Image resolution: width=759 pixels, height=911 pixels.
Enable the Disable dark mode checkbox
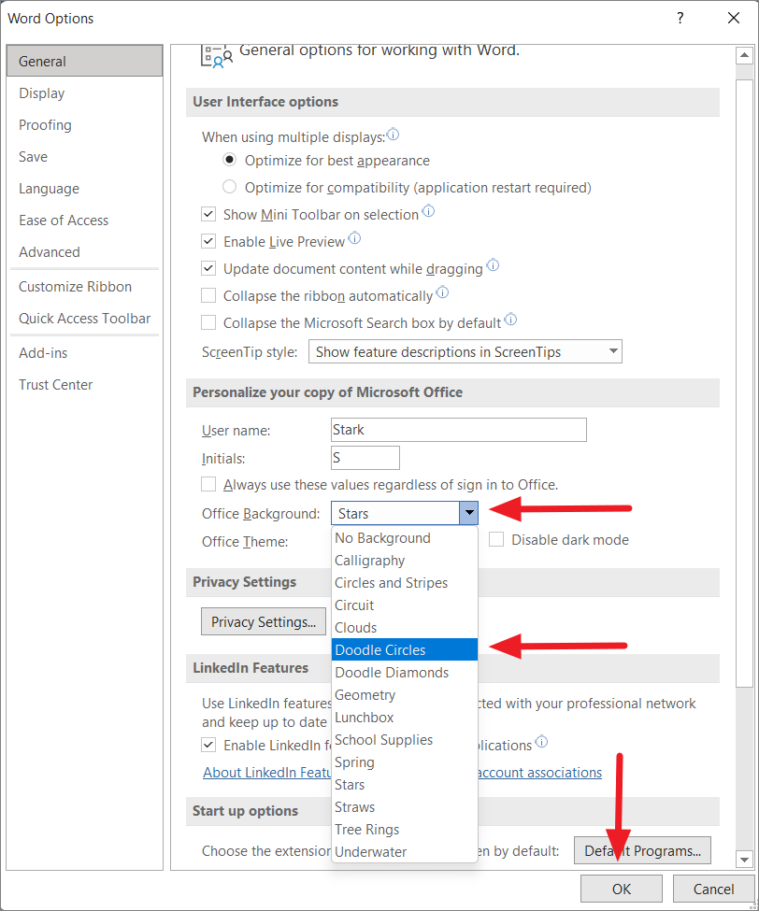point(496,539)
